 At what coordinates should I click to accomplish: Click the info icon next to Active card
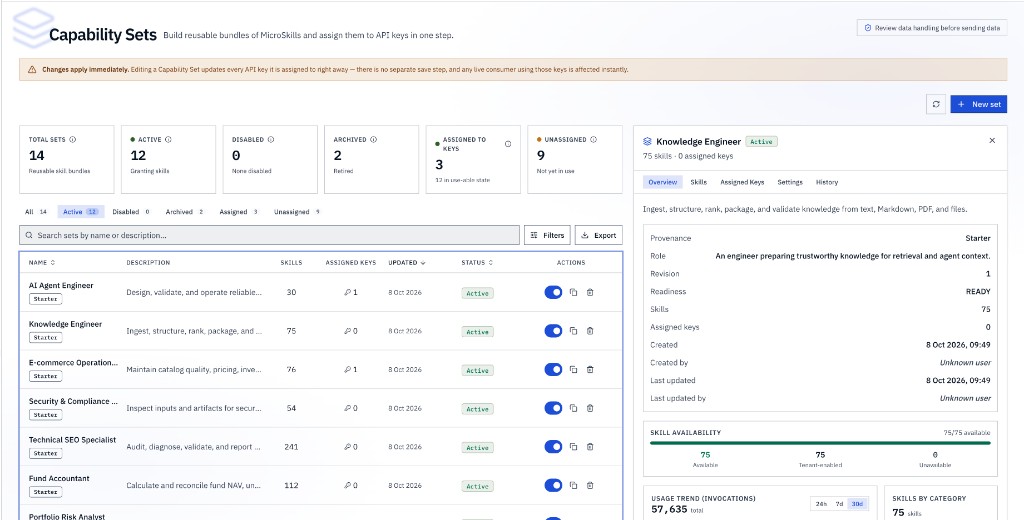tap(168, 139)
